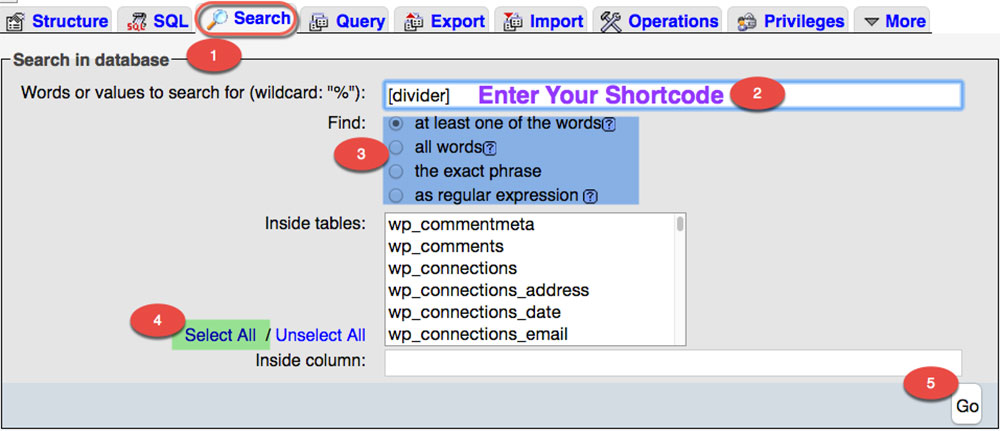1000x431 pixels.
Task: Click the Select All link
Action: (x=220, y=335)
